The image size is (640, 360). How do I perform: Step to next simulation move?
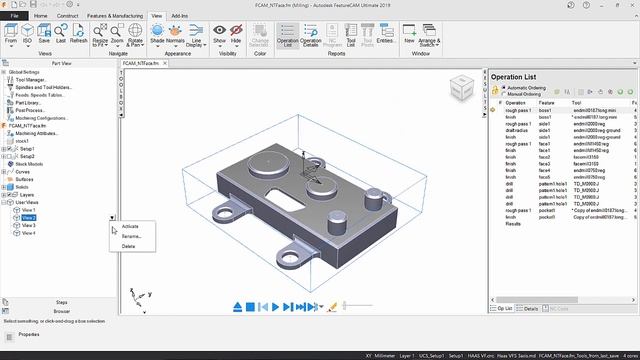288,307
